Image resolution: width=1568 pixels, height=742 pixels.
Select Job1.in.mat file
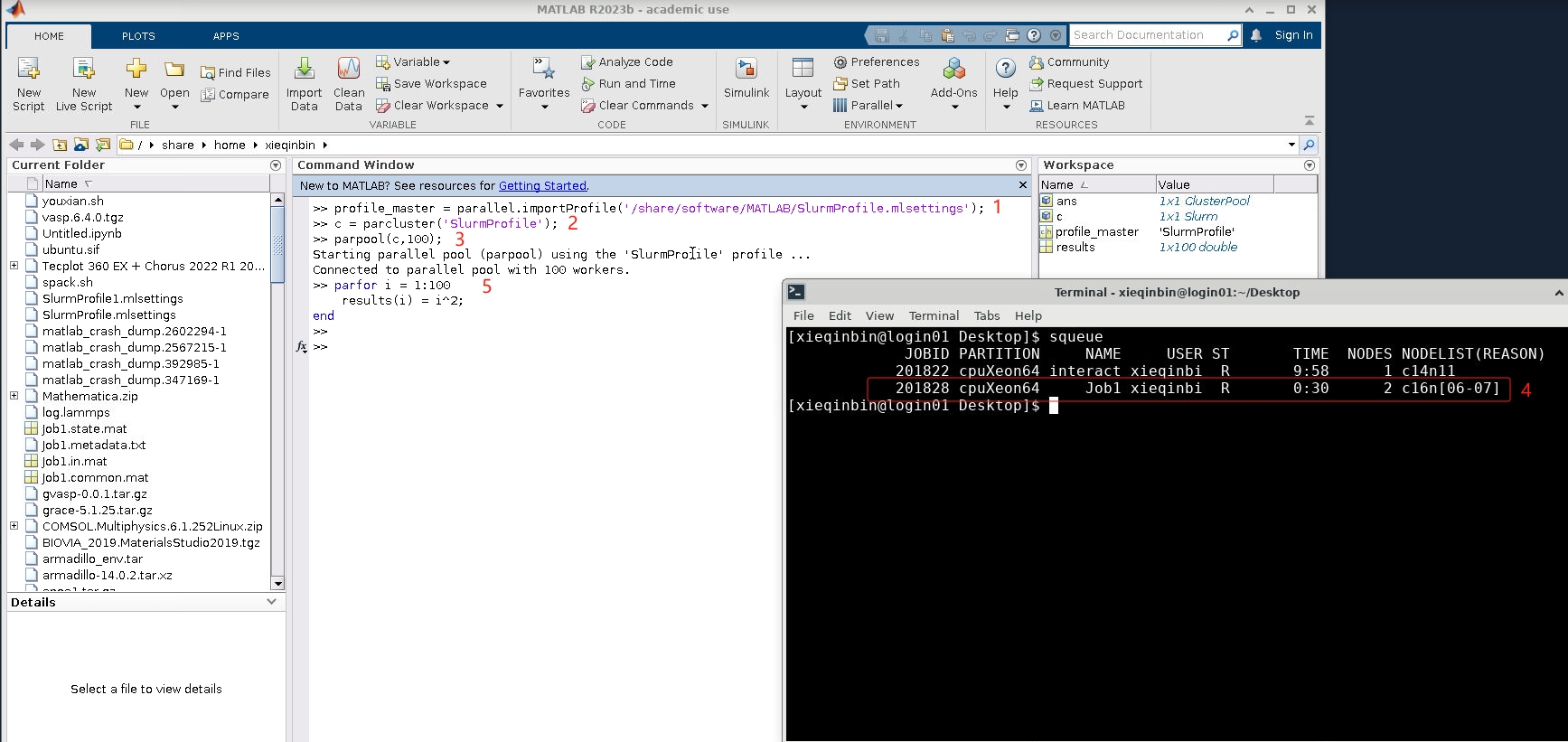click(x=74, y=461)
